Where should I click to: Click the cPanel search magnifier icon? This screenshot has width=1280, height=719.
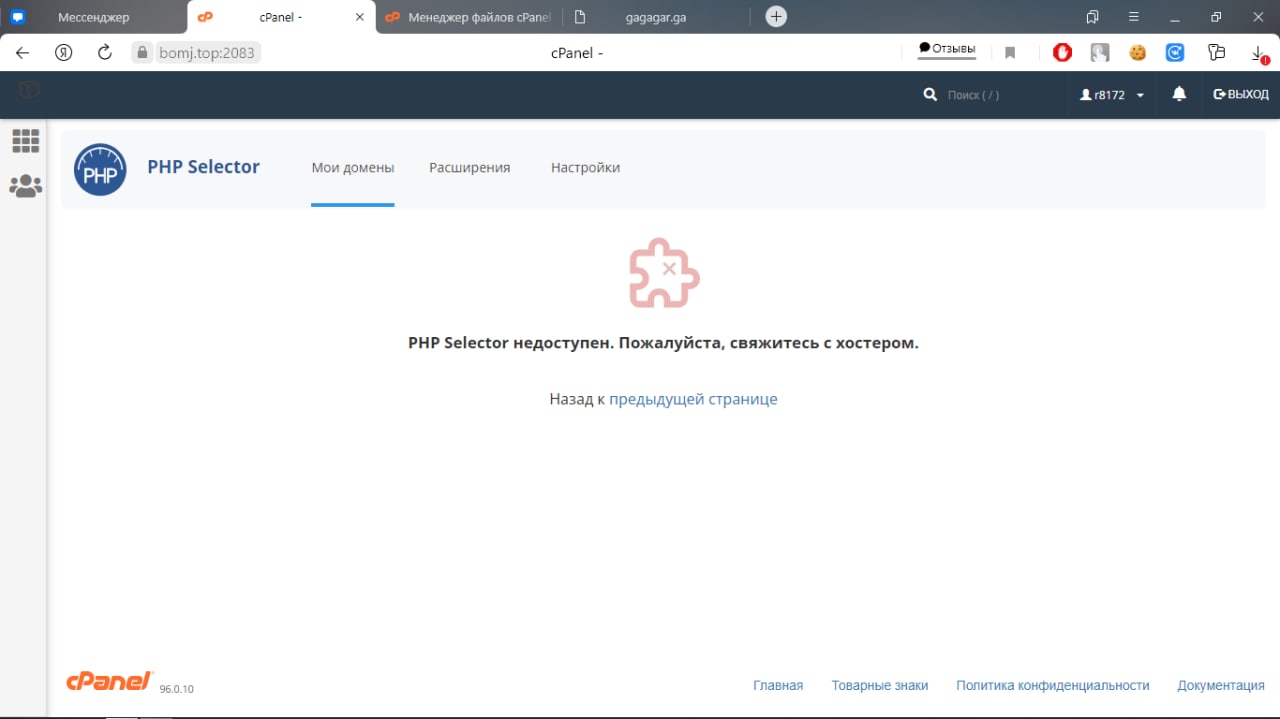930,95
